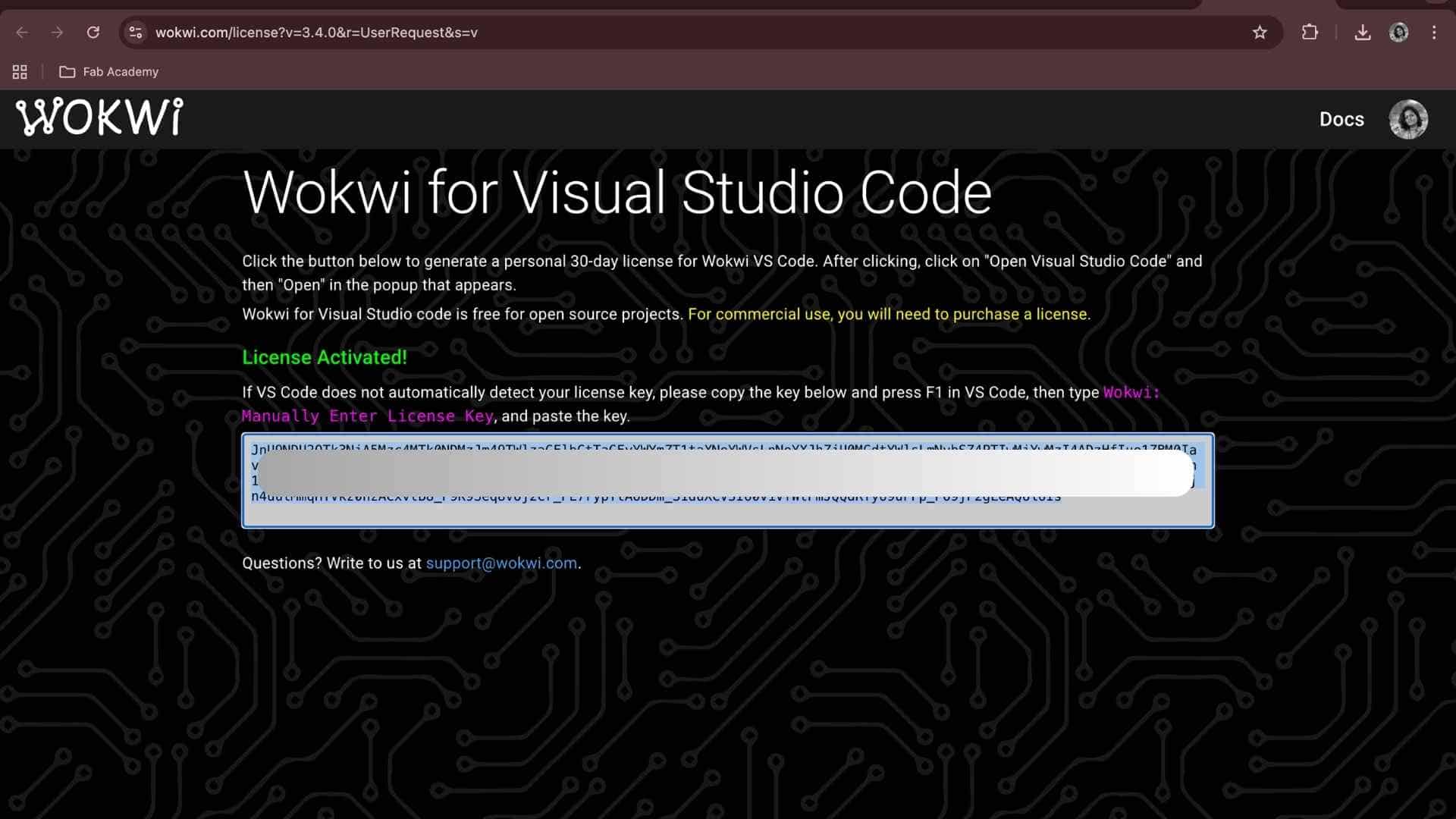Open the apps grid in bookmarks bar

coord(20,72)
